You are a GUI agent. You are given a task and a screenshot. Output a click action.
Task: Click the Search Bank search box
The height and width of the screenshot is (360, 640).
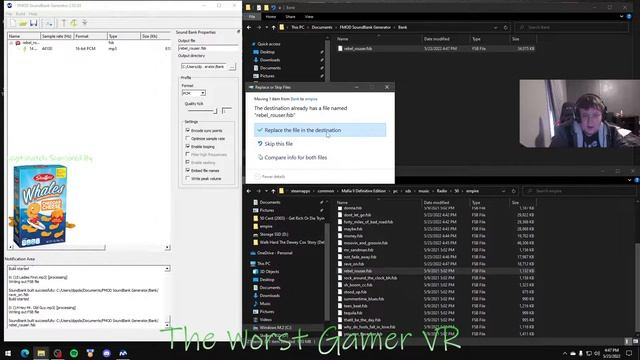coord(572,27)
